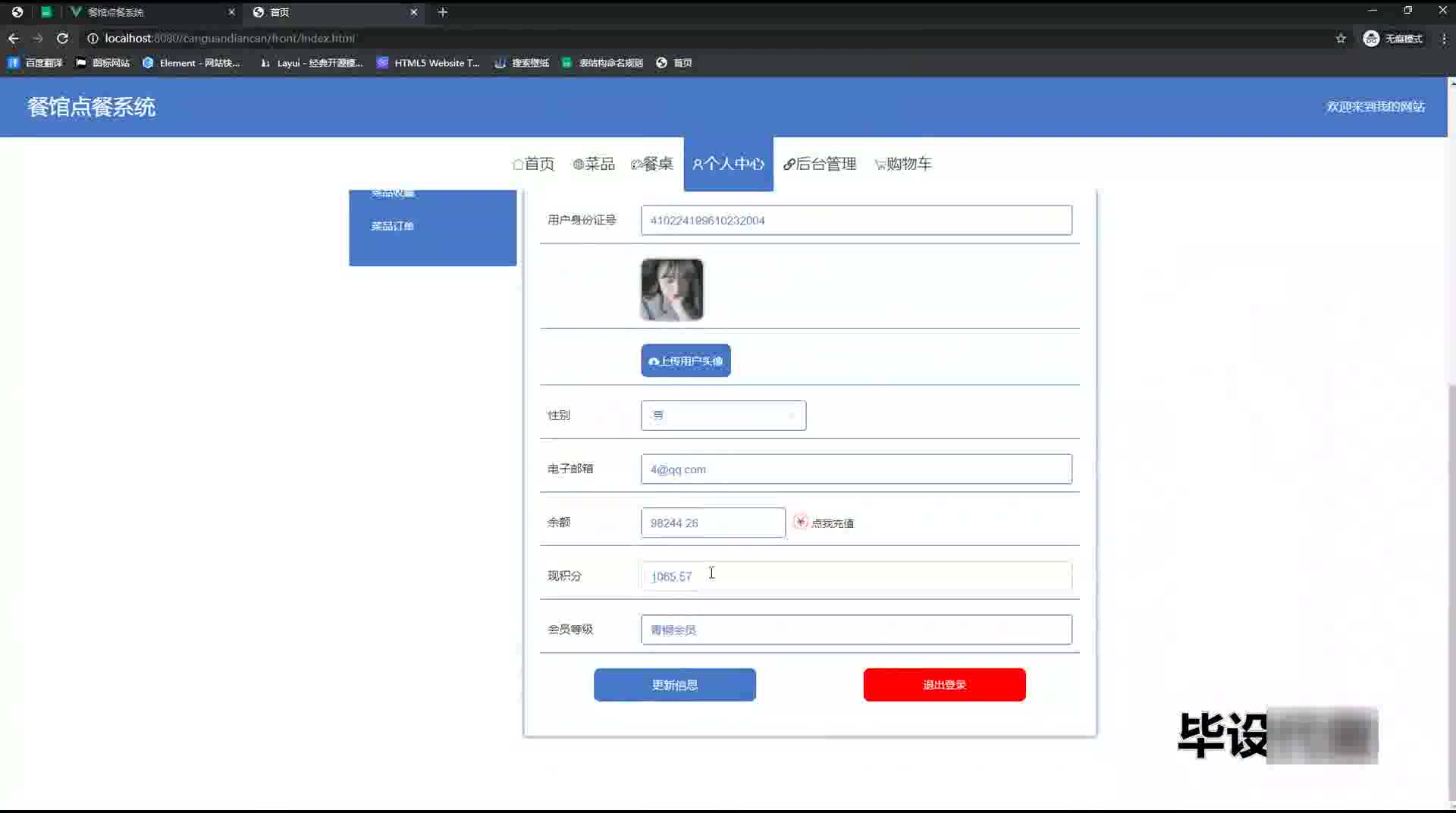The height and width of the screenshot is (813, 1456).
Task: Open the Layui bookmark
Action: click(312, 63)
